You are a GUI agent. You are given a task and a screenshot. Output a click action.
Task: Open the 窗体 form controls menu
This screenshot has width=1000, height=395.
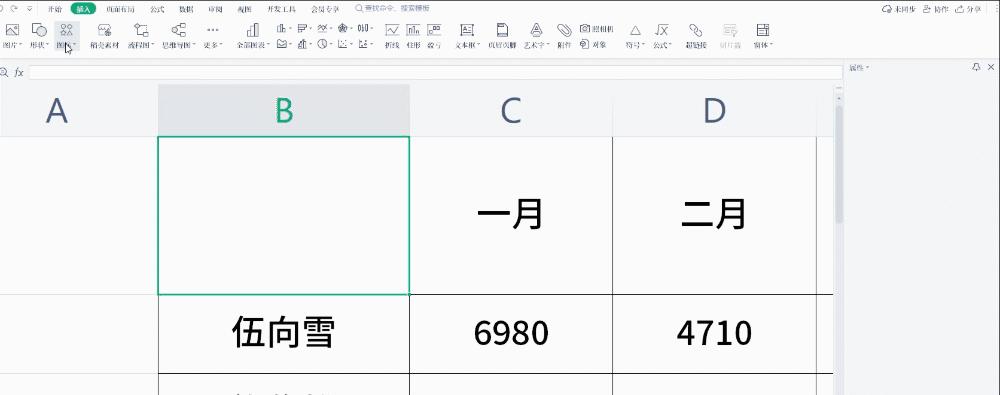(763, 36)
